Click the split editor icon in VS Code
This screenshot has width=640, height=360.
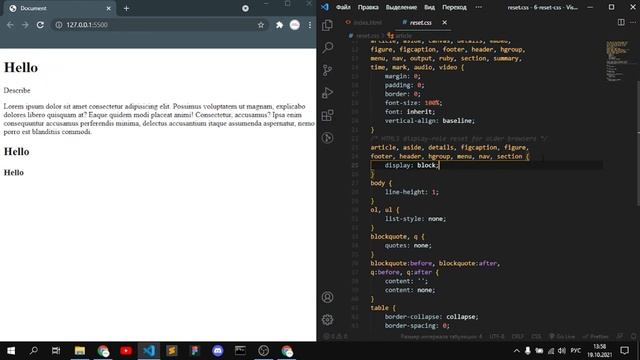pyautogui.click(x=621, y=22)
